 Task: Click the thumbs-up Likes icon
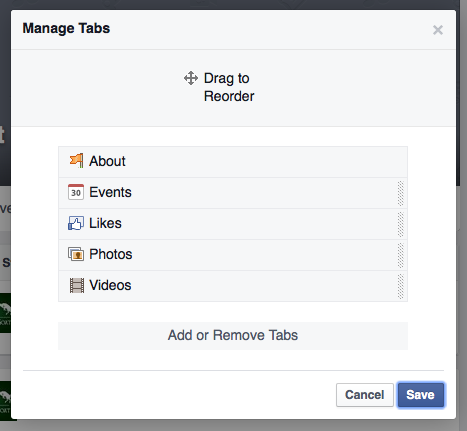tap(76, 223)
